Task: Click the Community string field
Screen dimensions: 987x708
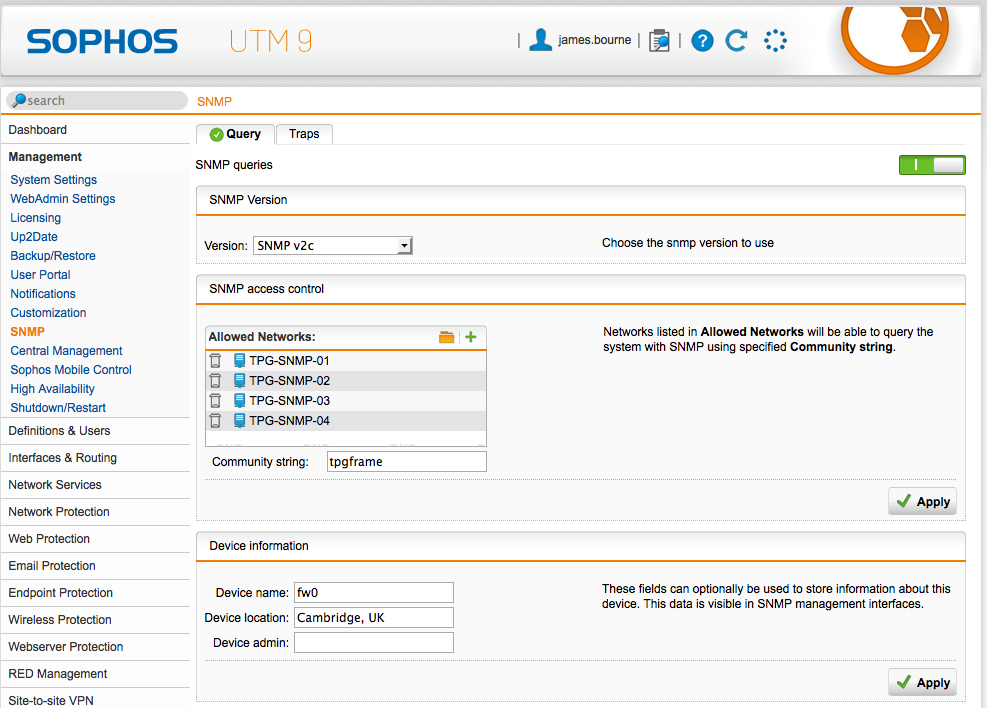Action: pyautogui.click(x=407, y=461)
